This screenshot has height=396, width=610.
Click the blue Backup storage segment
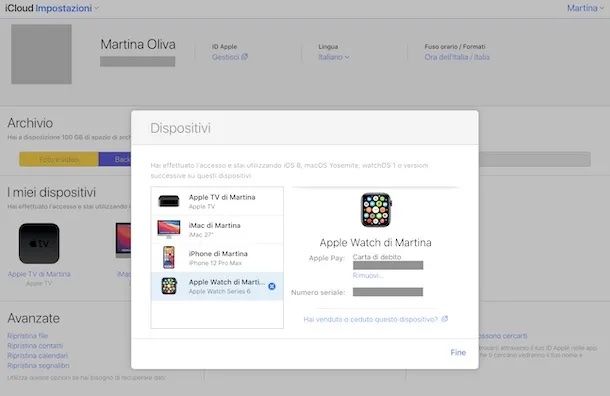click(115, 159)
